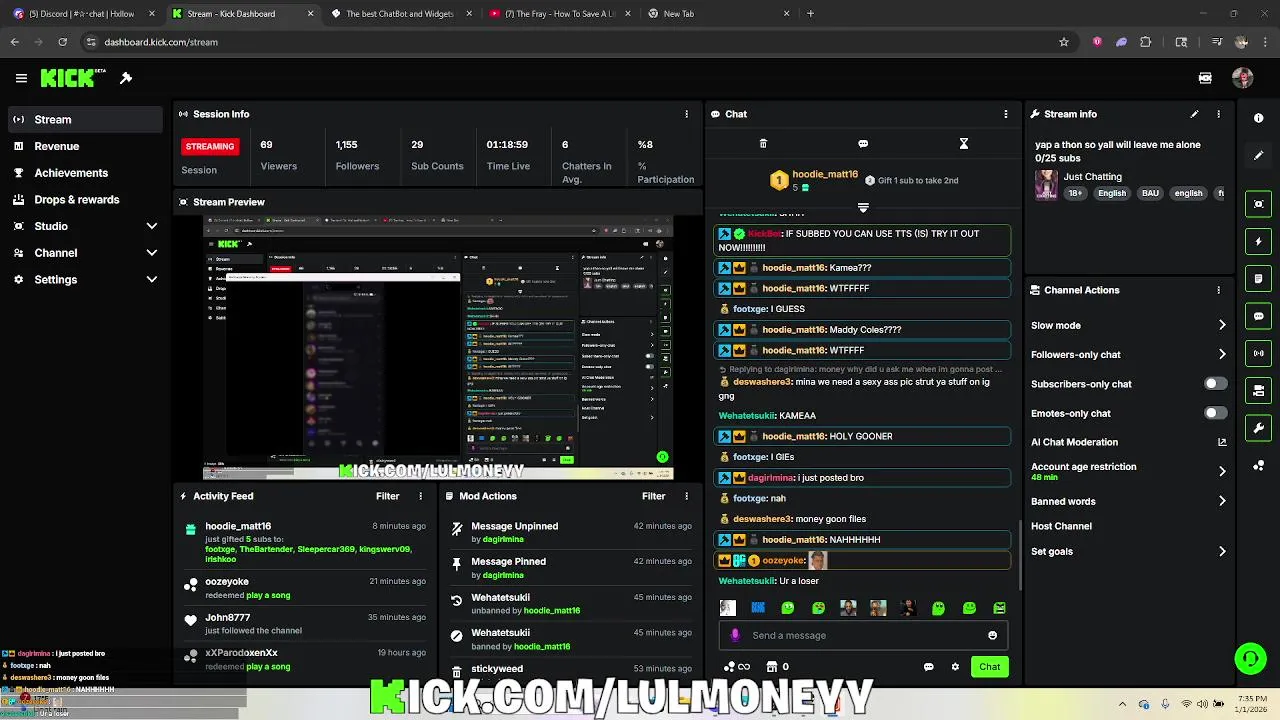This screenshot has width=1280, height=720.
Task: Click the chat bubble icon in the right sidebar
Action: tap(1259, 316)
